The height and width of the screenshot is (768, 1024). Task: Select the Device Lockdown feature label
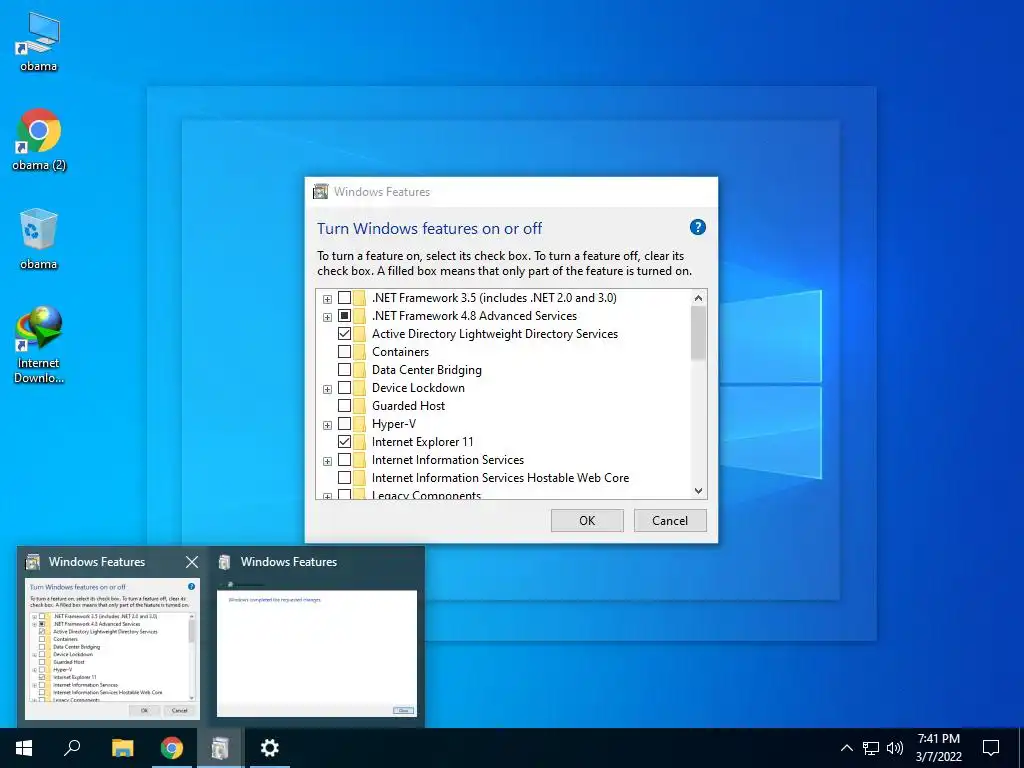[418, 388]
